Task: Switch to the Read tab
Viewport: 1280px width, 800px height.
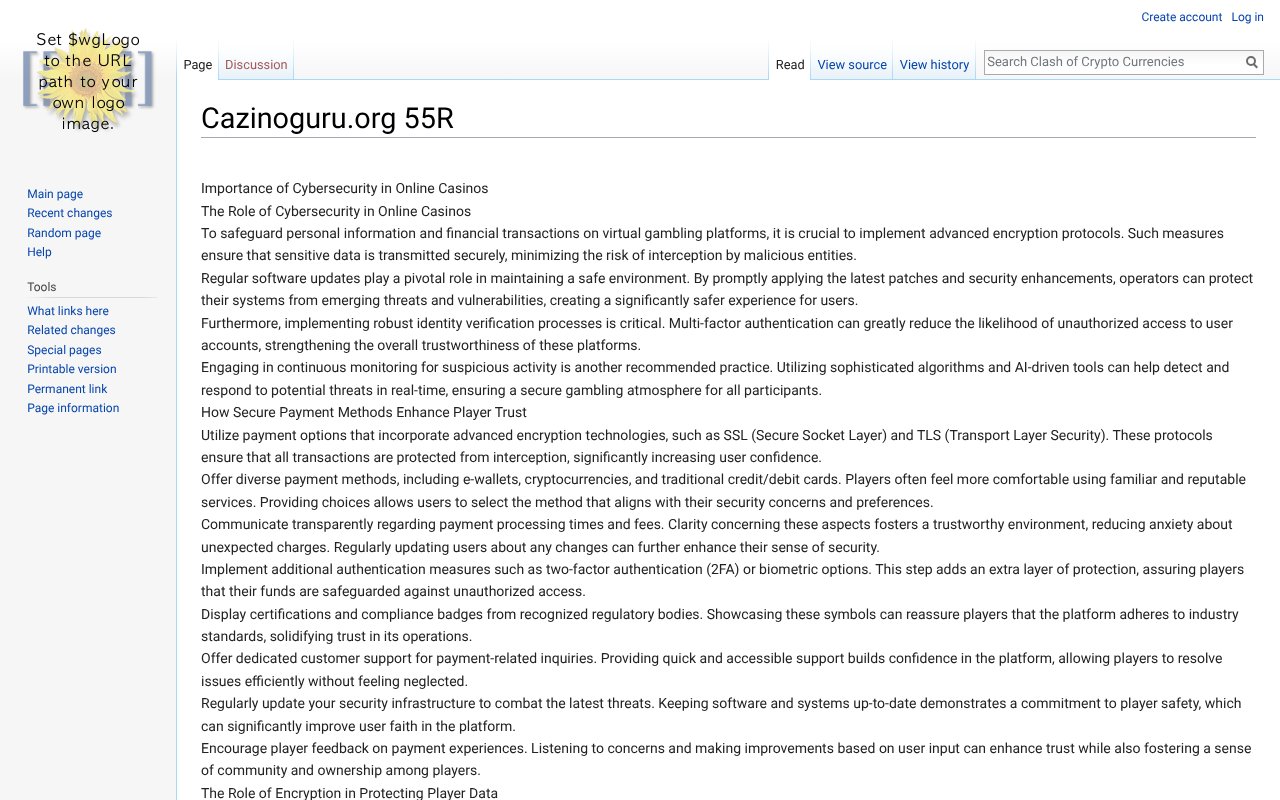Action: pos(789,65)
